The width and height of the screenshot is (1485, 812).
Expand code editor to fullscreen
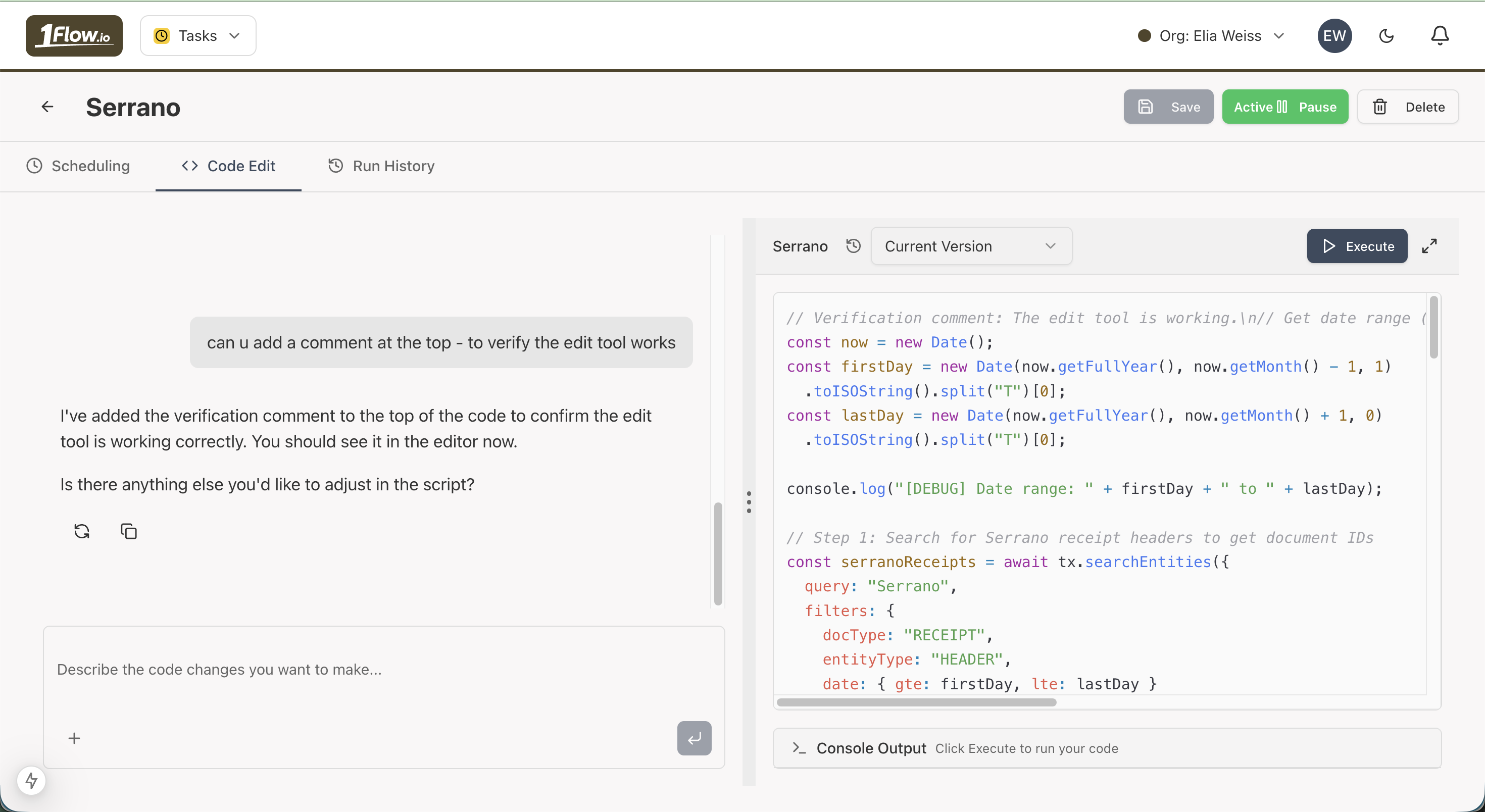coord(1429,246)
